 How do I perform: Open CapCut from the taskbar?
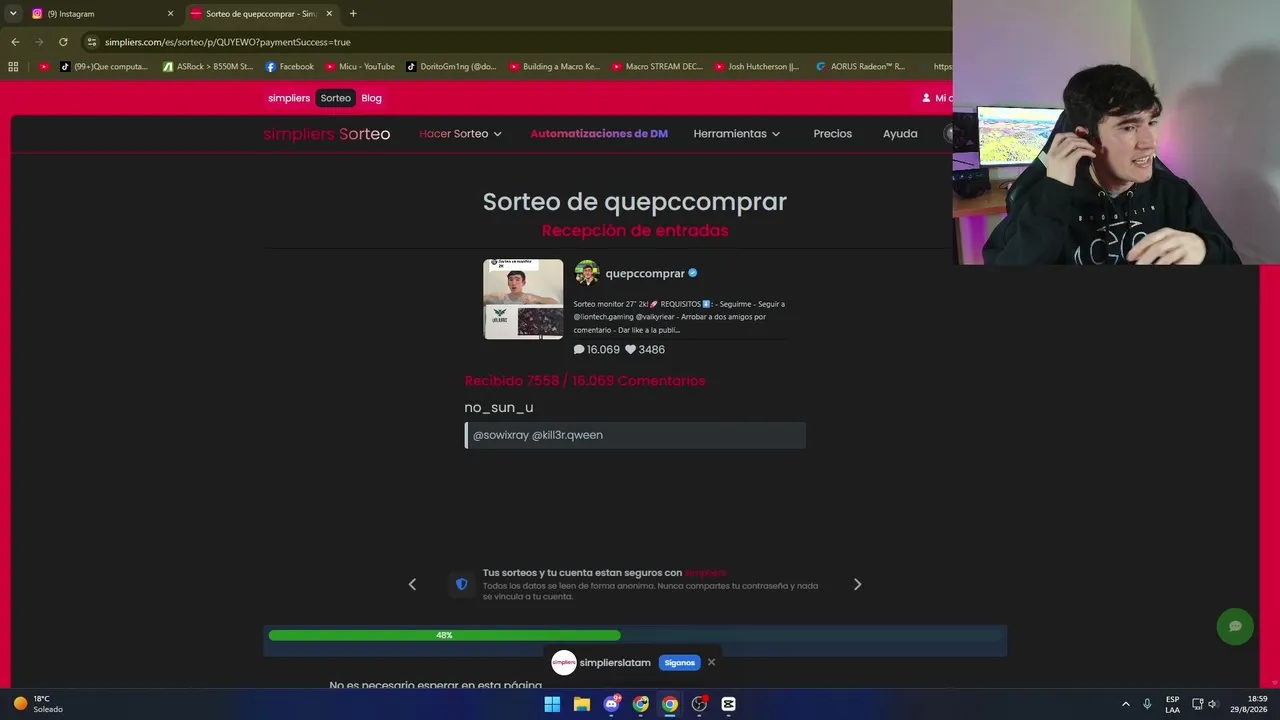pos(729,704)
